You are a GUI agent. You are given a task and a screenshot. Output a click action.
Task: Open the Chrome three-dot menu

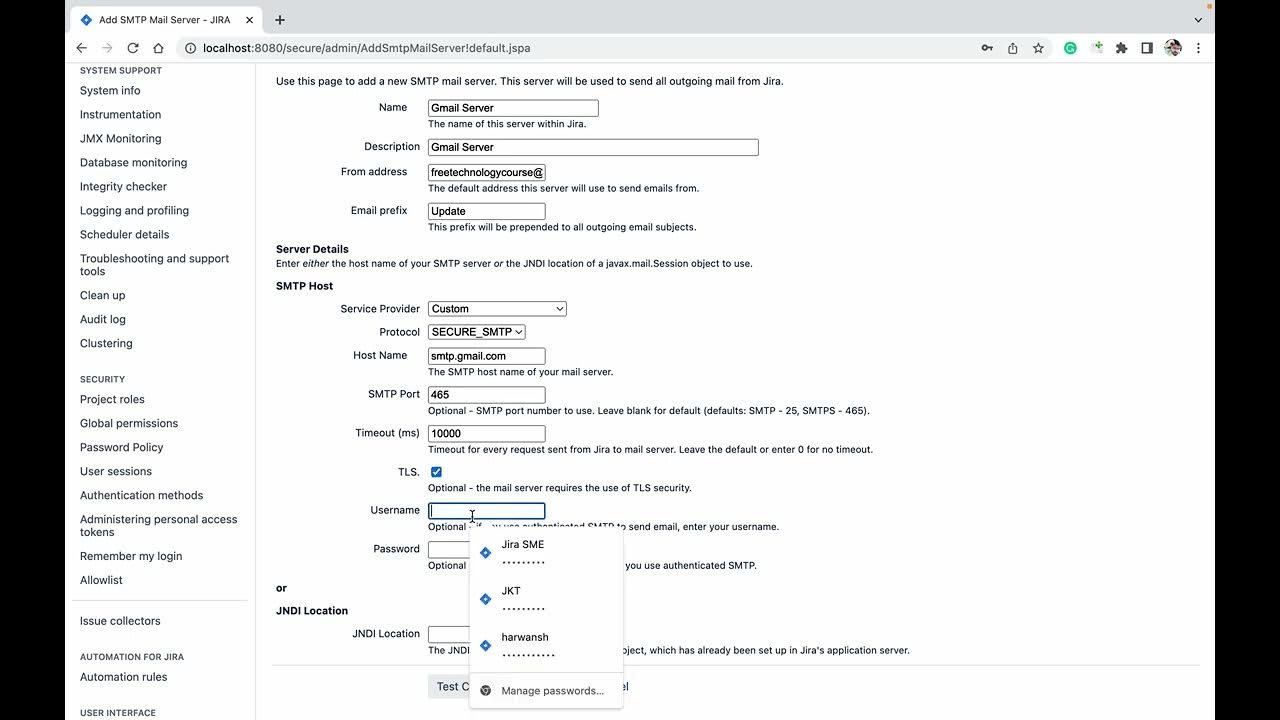click(1198, 48)
